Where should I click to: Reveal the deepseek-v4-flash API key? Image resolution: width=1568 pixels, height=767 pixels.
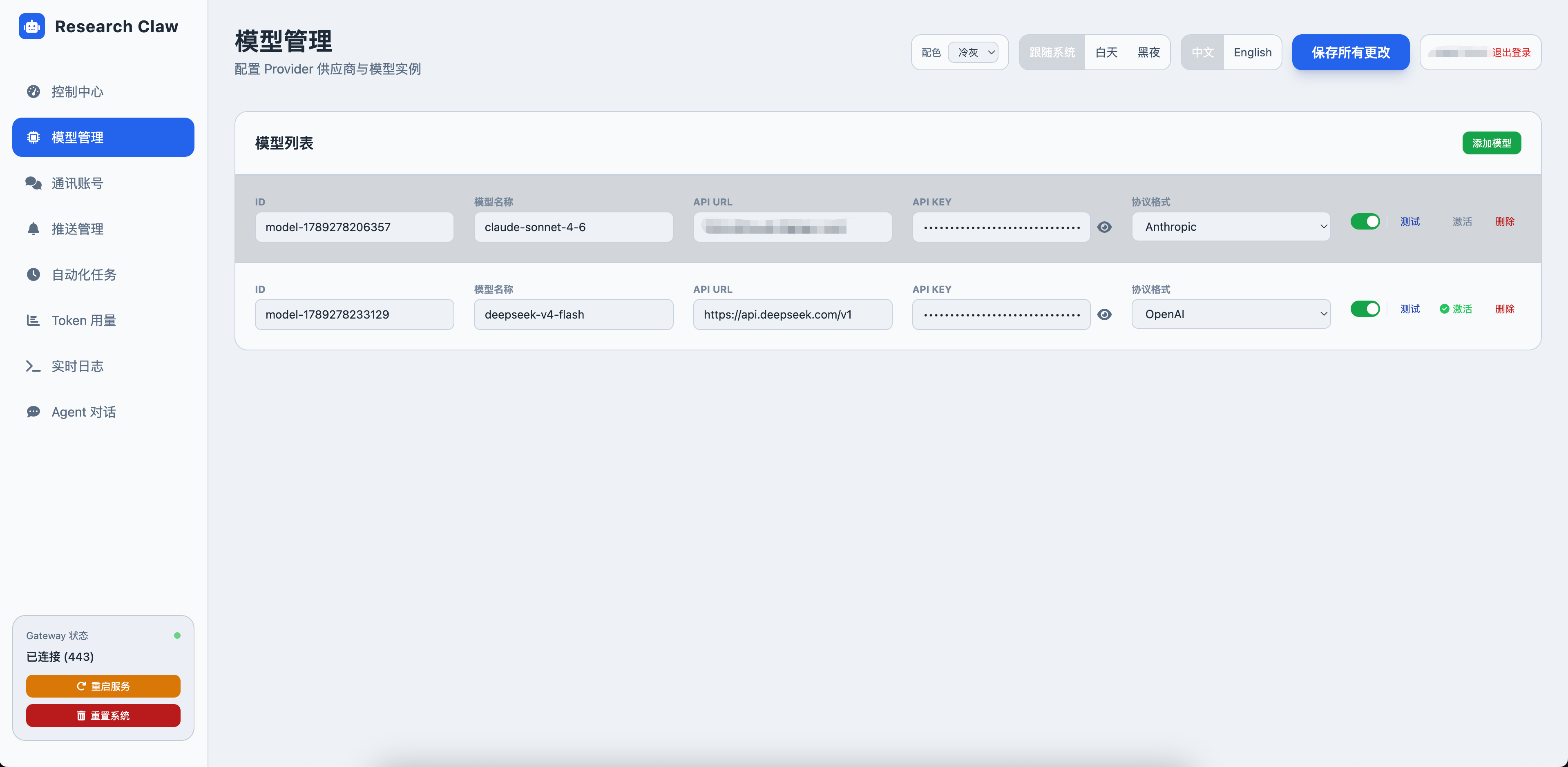(1104, 315)
